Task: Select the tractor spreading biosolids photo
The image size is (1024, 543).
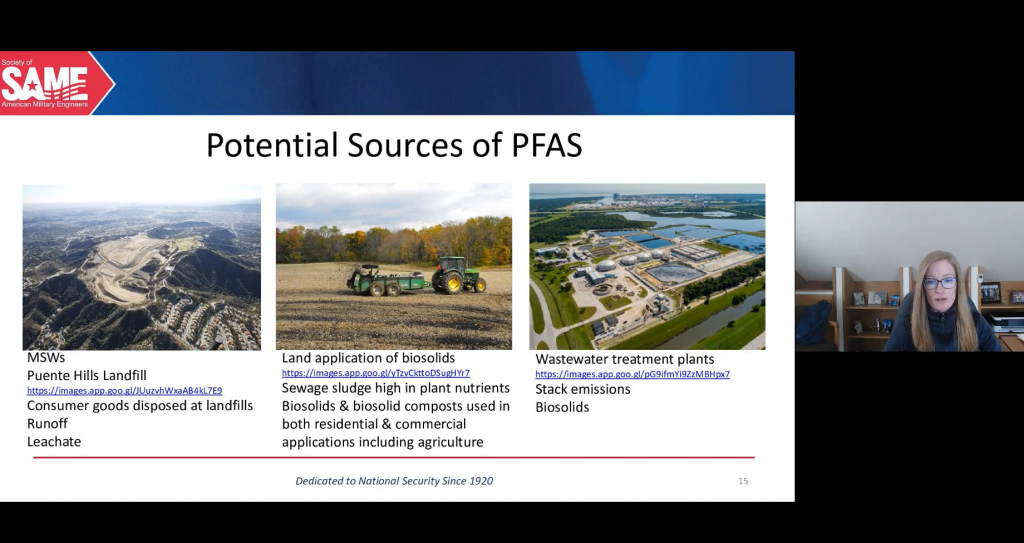Action: 394,266
